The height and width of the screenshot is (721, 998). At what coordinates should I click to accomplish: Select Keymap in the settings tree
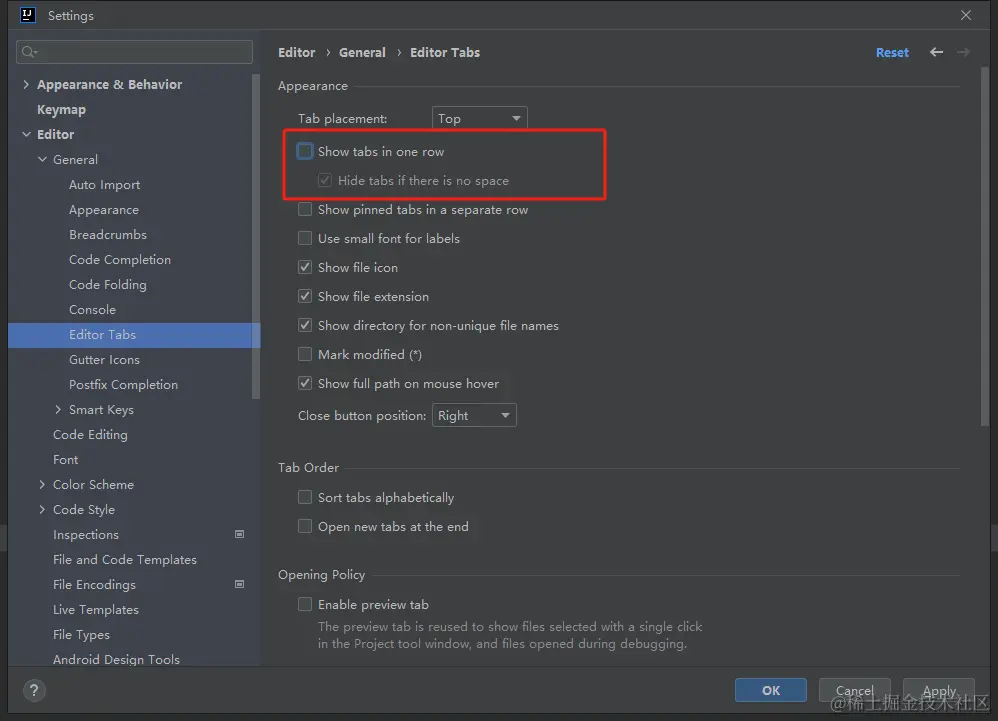coord(61,109)
